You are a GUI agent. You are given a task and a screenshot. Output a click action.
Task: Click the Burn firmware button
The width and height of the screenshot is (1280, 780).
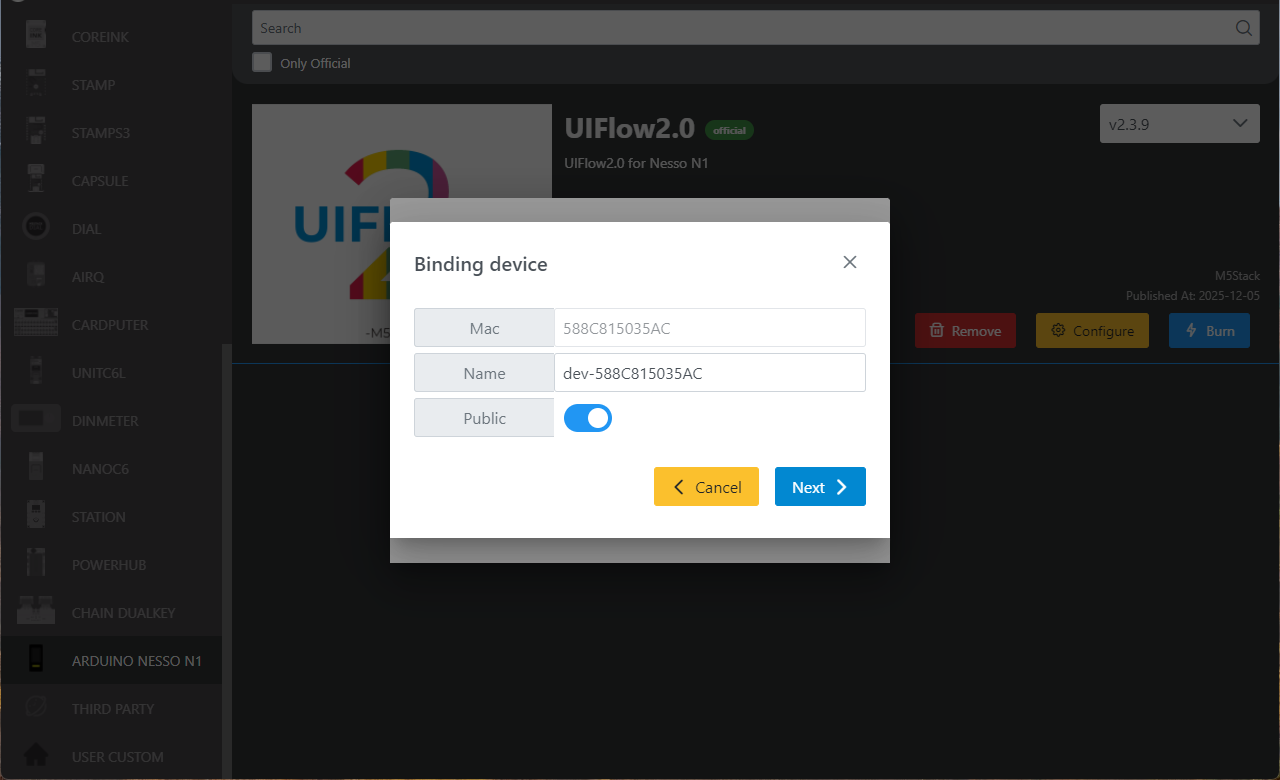(x=1208, y=331)
